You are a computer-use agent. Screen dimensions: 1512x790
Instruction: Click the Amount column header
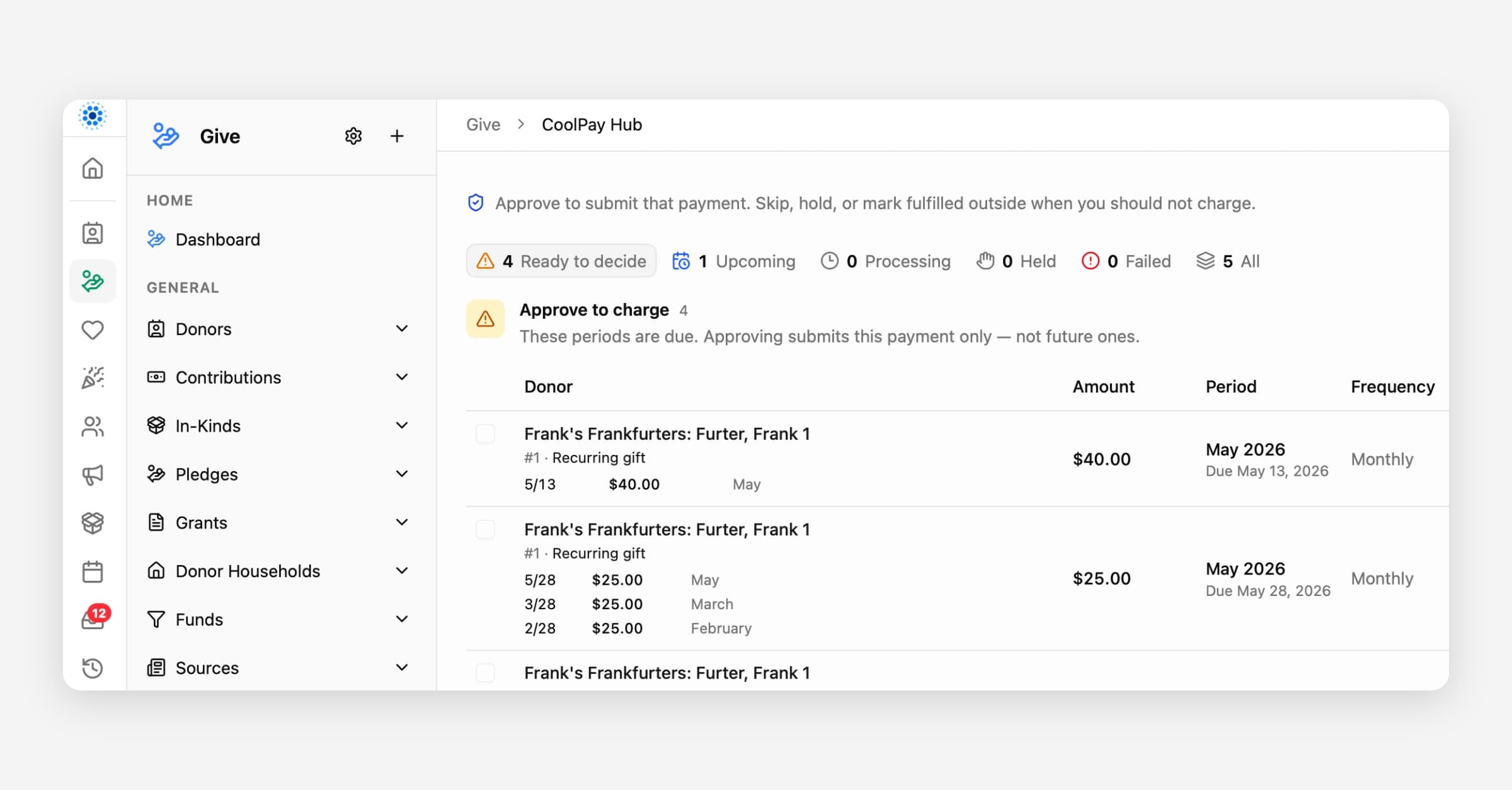click(x=1104, y=387)
